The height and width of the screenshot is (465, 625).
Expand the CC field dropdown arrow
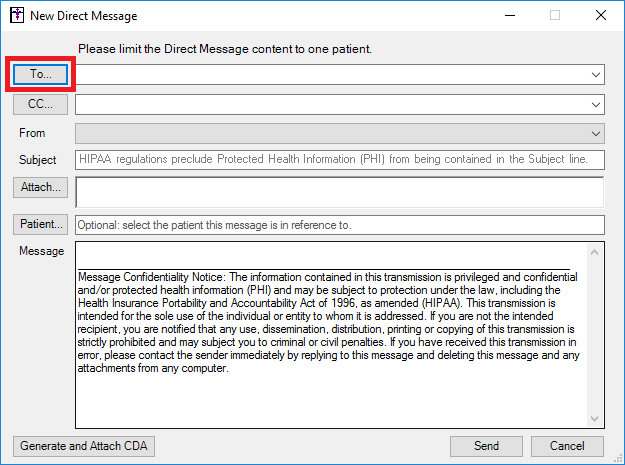click(x=596, y=105)
